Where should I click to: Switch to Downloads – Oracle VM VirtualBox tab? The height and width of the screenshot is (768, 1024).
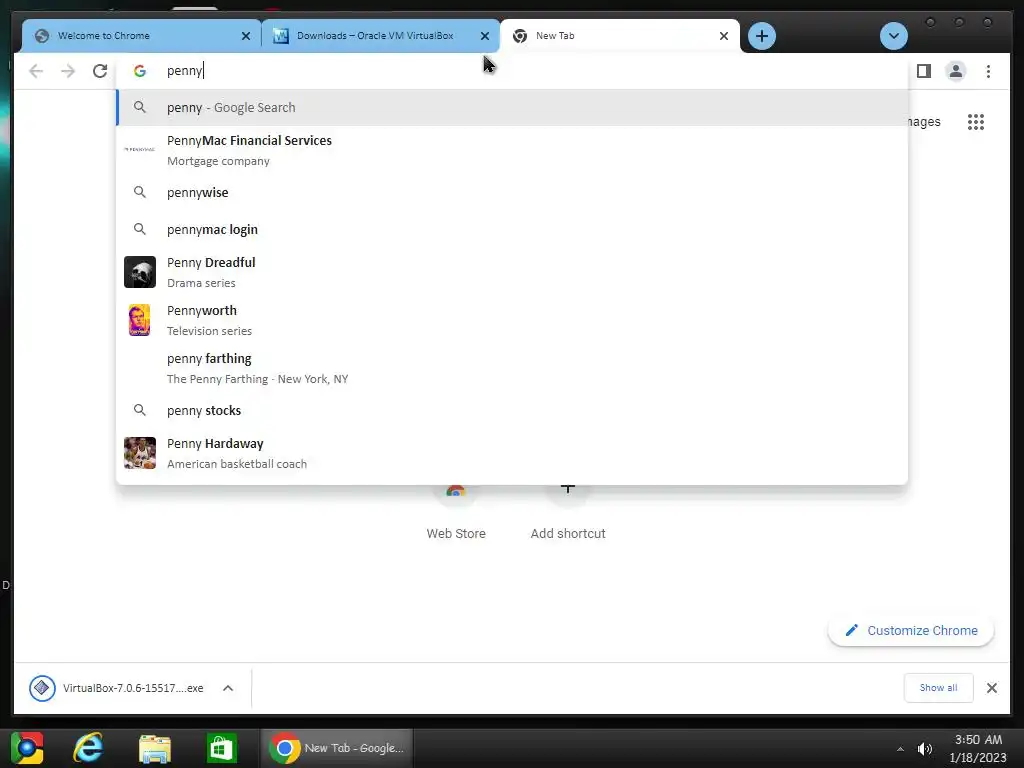click(x=380, y=36)
